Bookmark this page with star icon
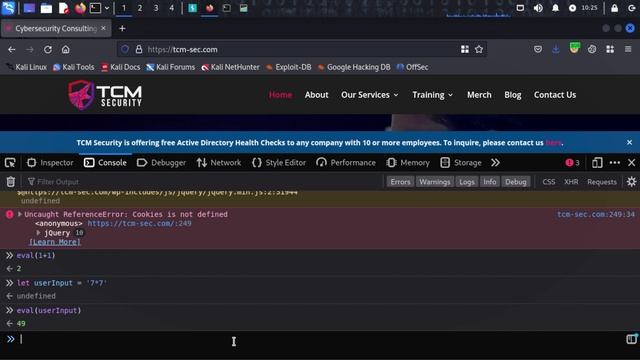The width and height of the screenshot is (640, 360). pos(479,49)
